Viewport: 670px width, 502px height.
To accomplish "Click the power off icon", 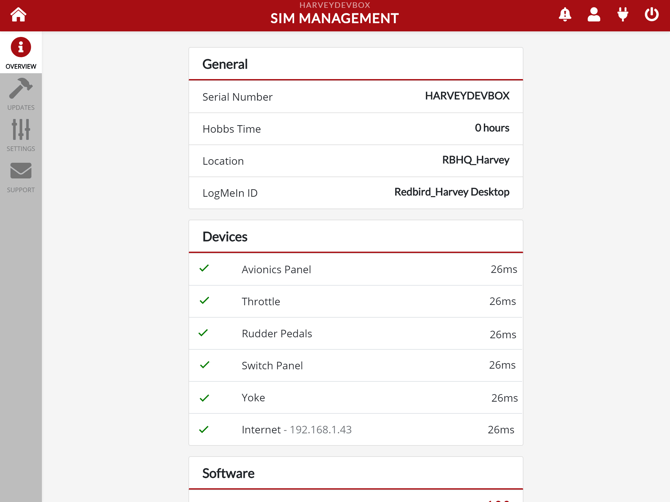I will point(651,15).
